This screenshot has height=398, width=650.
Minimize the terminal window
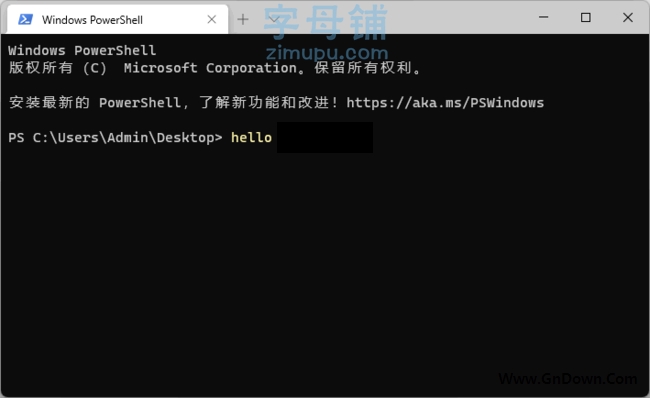point(543,17)
